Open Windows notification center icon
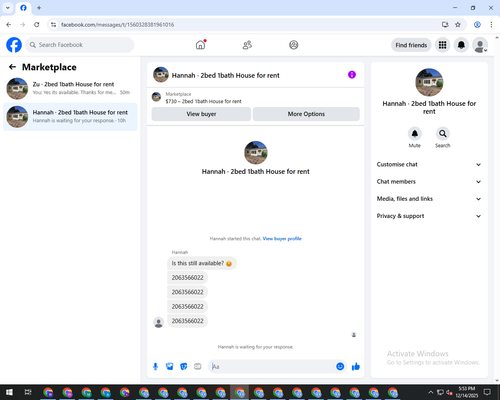Image resolution: width=500 pixels, height=400 pixels. 487,392
